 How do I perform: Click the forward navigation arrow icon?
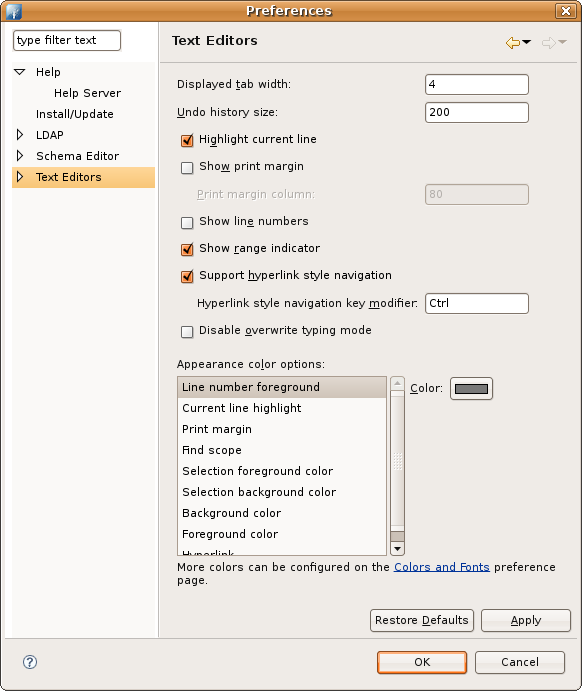pos(549,43)
